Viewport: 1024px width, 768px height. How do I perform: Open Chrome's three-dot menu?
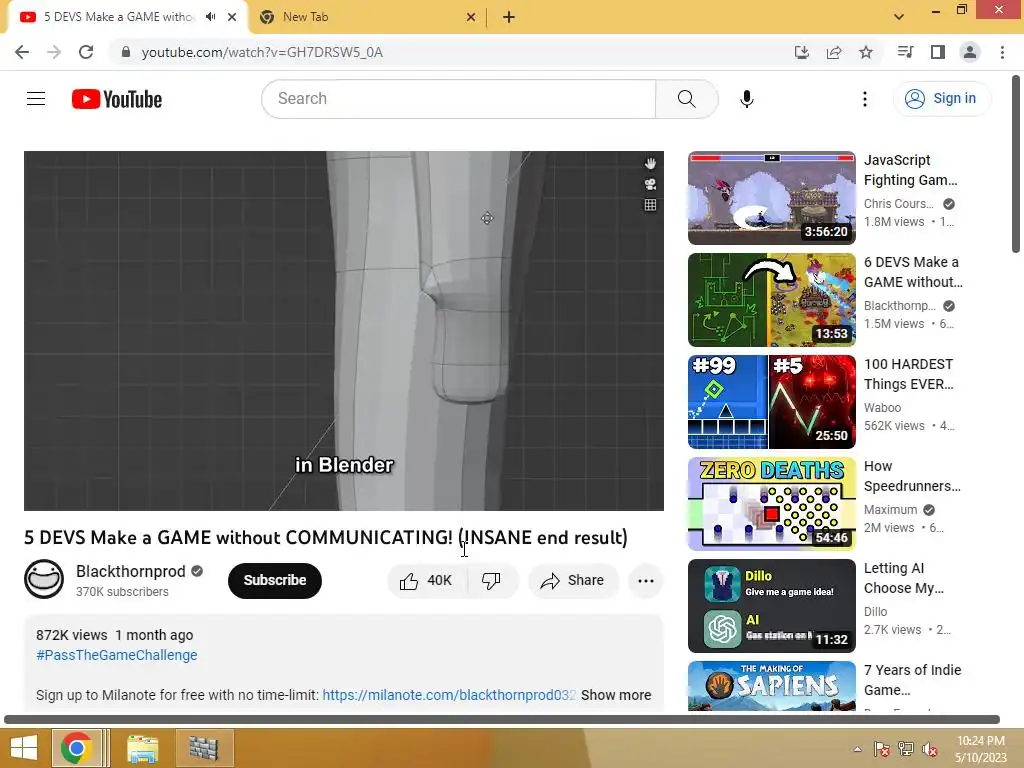tap(1002, 52)
